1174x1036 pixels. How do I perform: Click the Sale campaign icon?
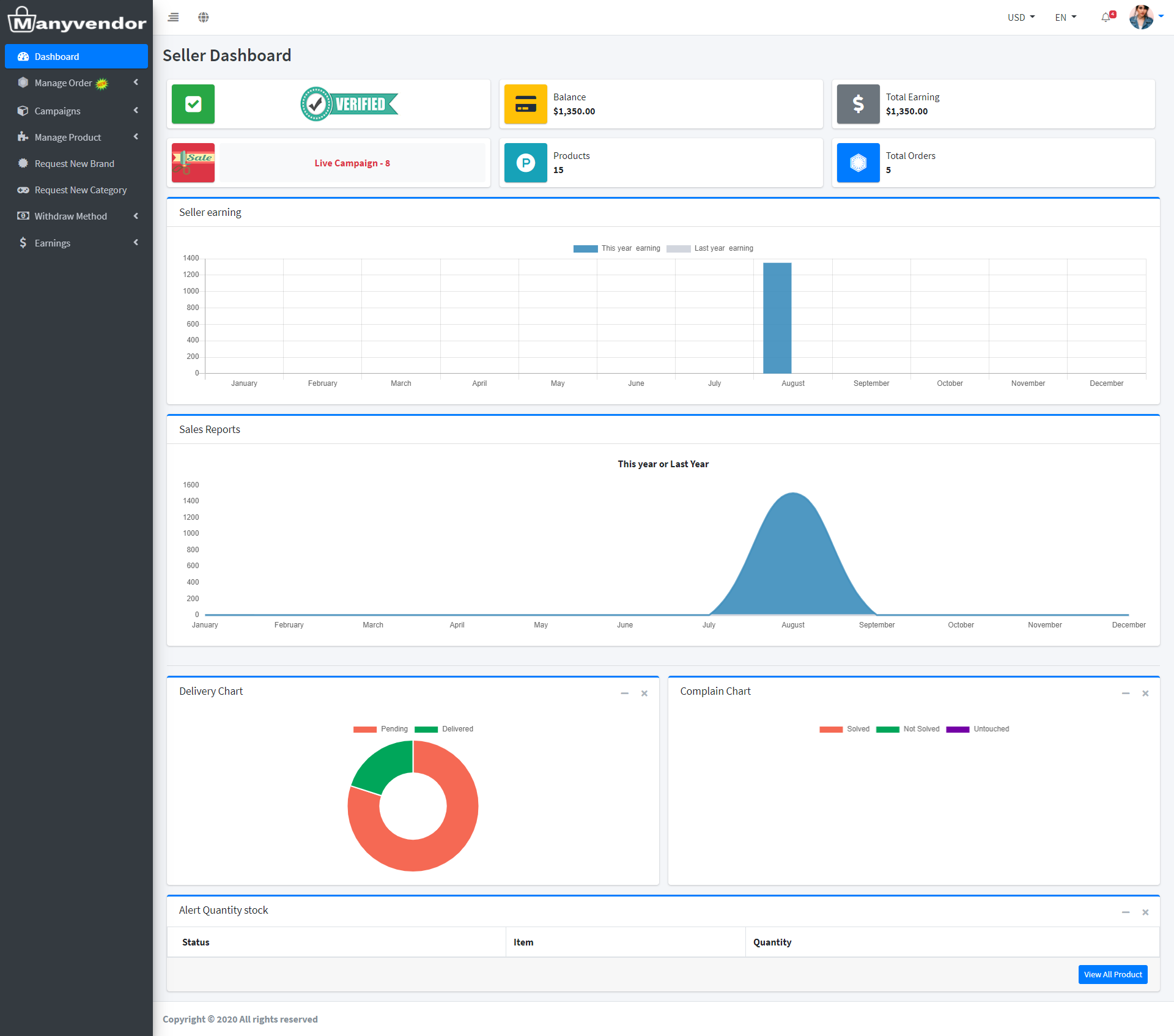click(x=193, y=163)
